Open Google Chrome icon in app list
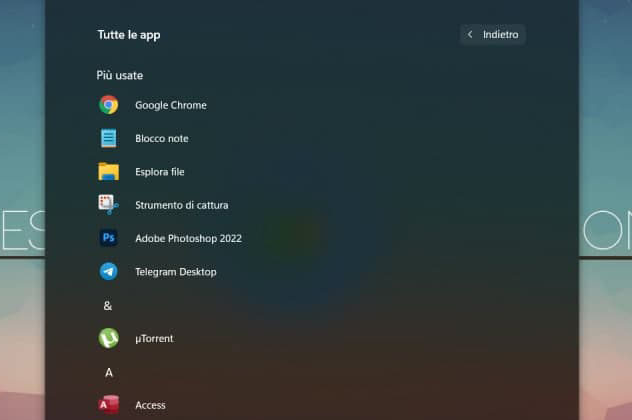 pyautogui.click(x=108, y=105)
